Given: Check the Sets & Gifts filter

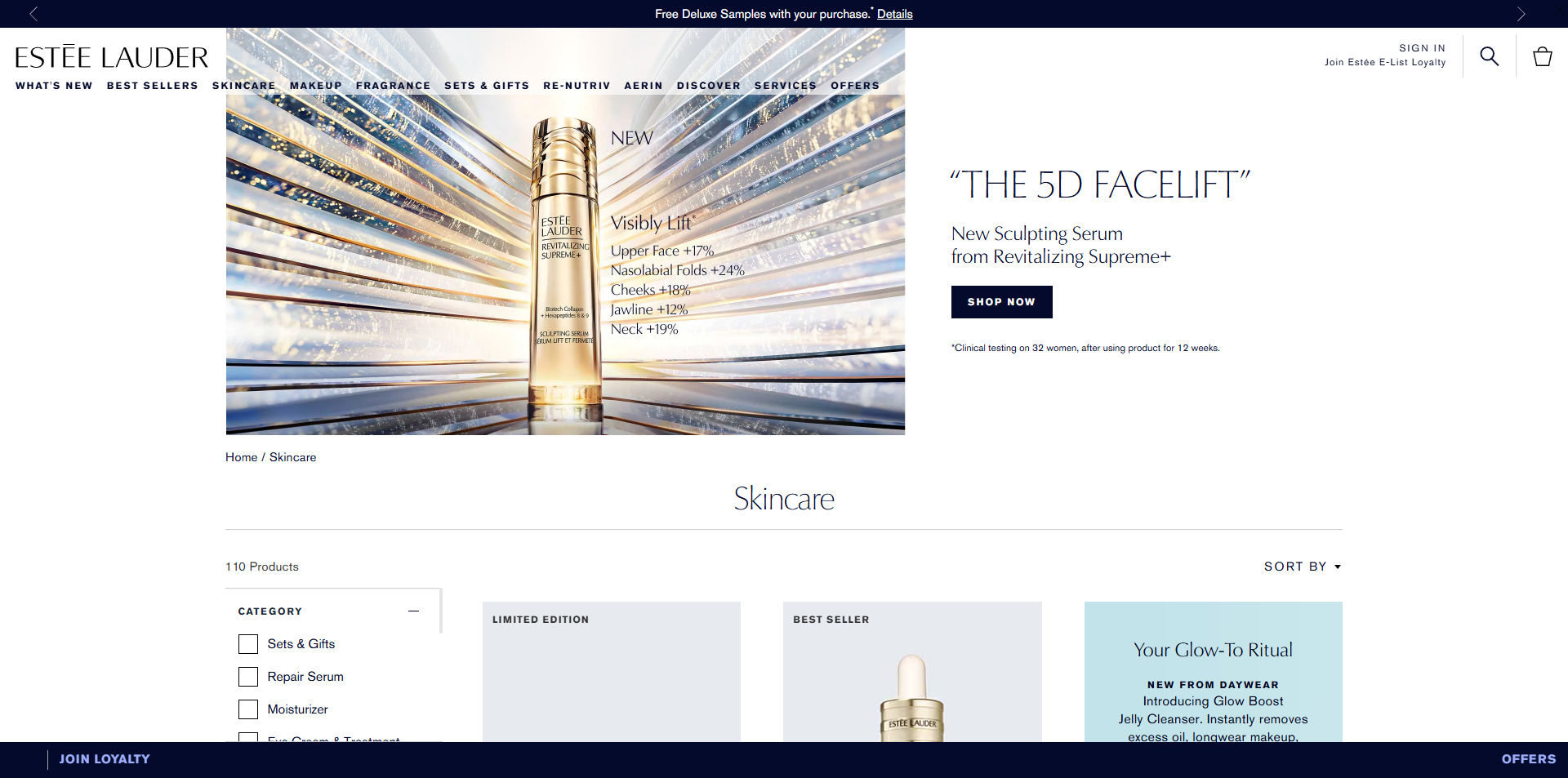Looking at the screenshot, I should click(x=248, y=644).
